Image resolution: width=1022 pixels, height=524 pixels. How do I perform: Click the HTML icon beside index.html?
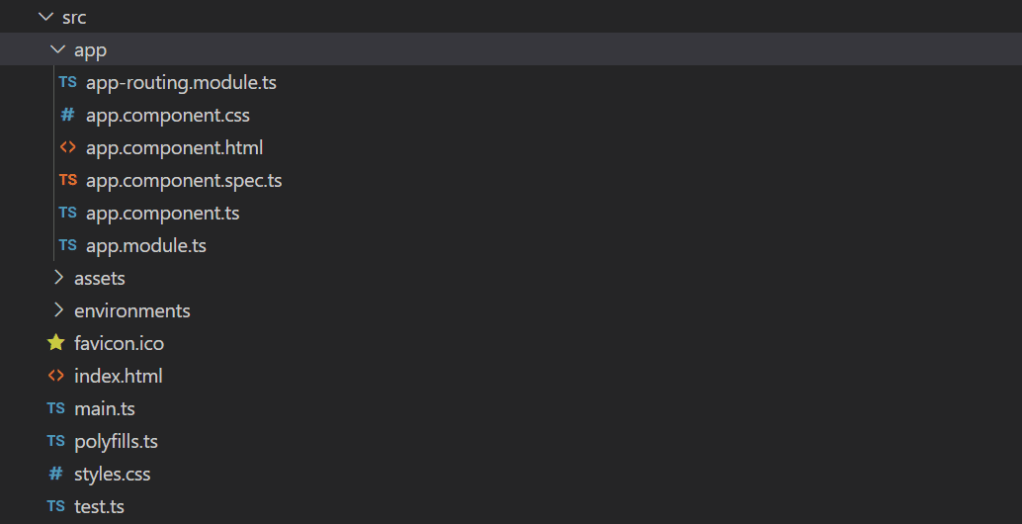click(x=56, y=376)
